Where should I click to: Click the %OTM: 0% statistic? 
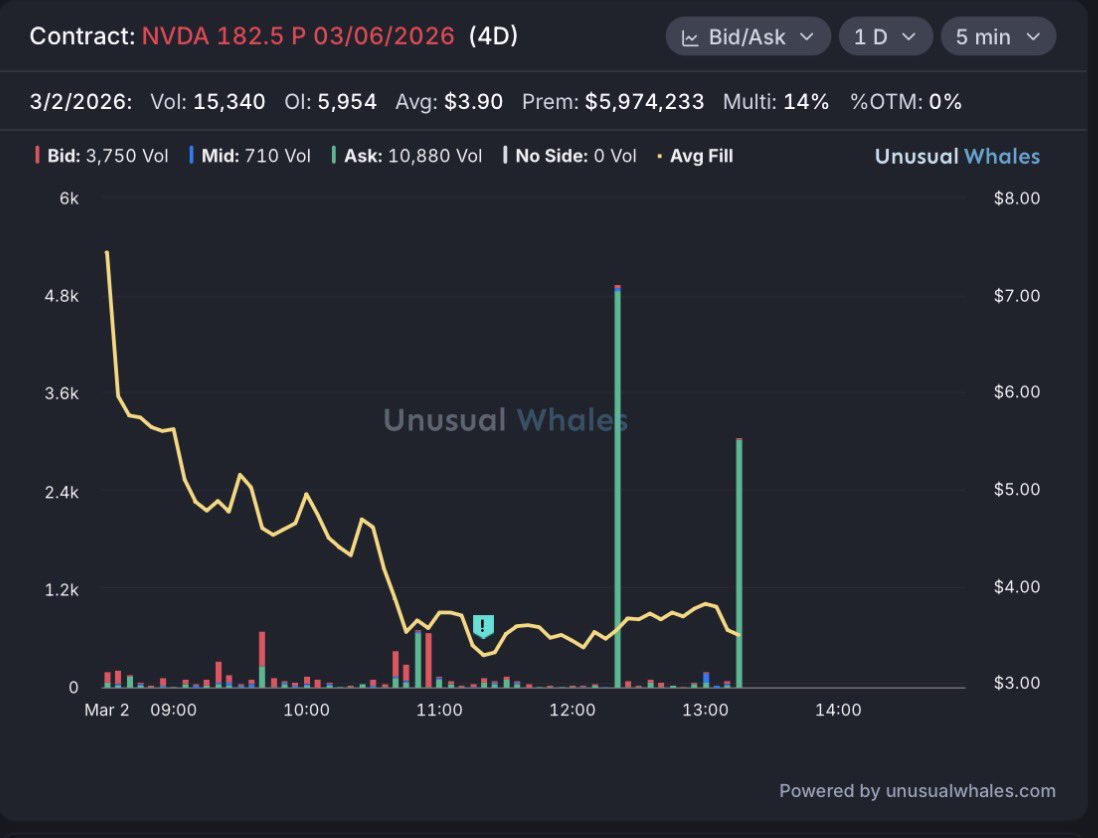(x=905, y=102)
